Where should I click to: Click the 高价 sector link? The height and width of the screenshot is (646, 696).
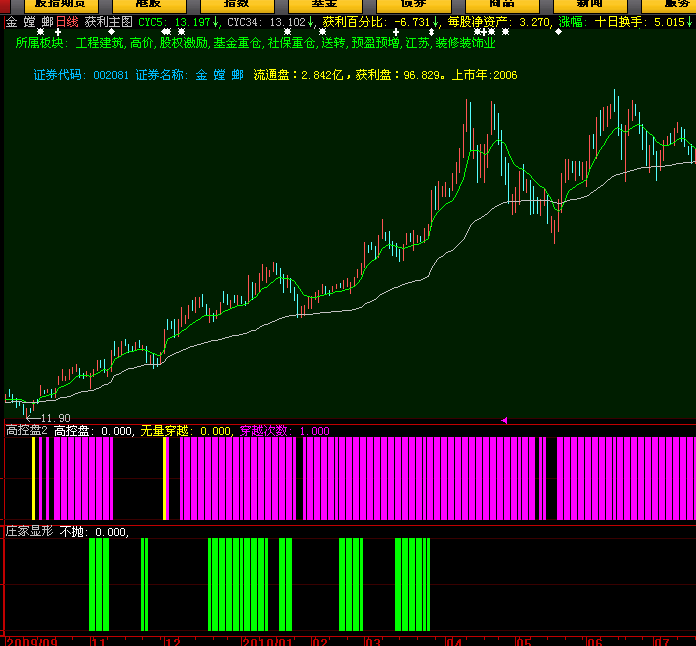pos(142,43)
